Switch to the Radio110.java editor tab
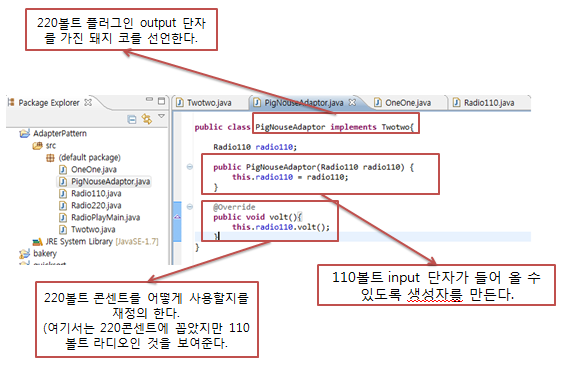This screenshot has width=571, height=377. (x=489, y=103)
